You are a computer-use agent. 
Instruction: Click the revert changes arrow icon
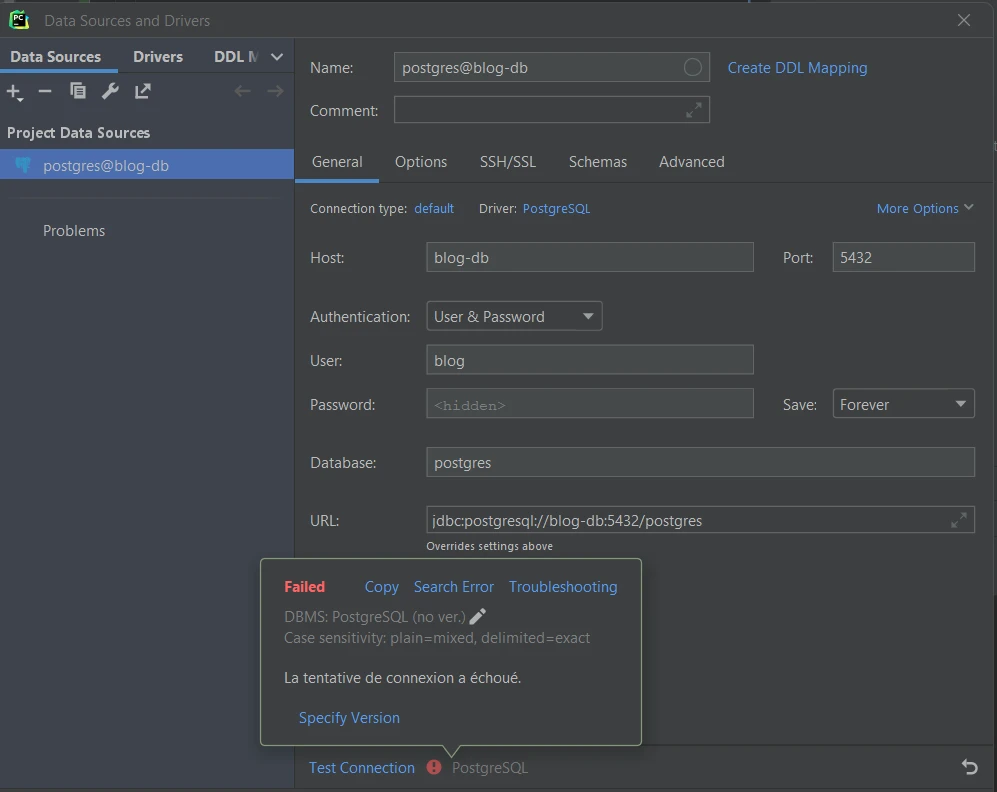[x=969, y=767]
